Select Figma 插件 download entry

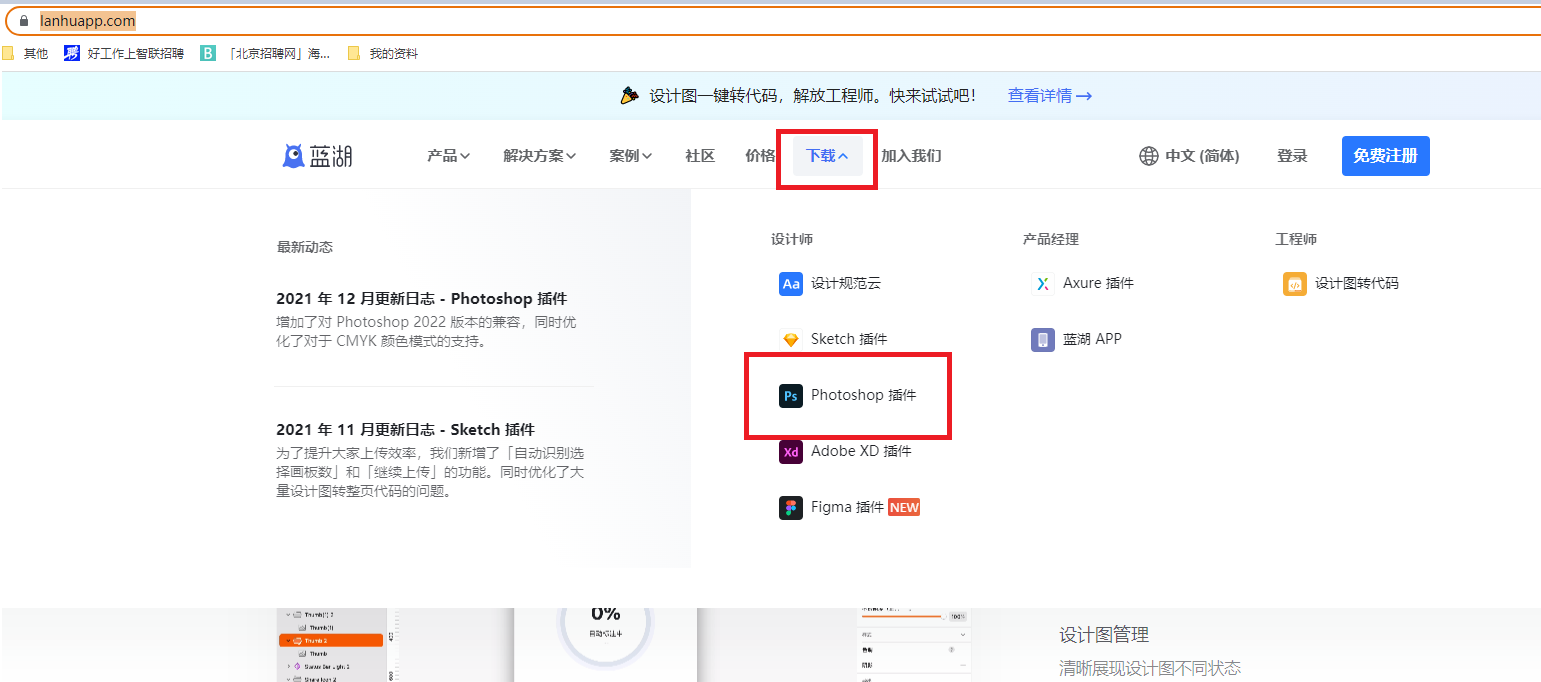click(x=849, y=508)
